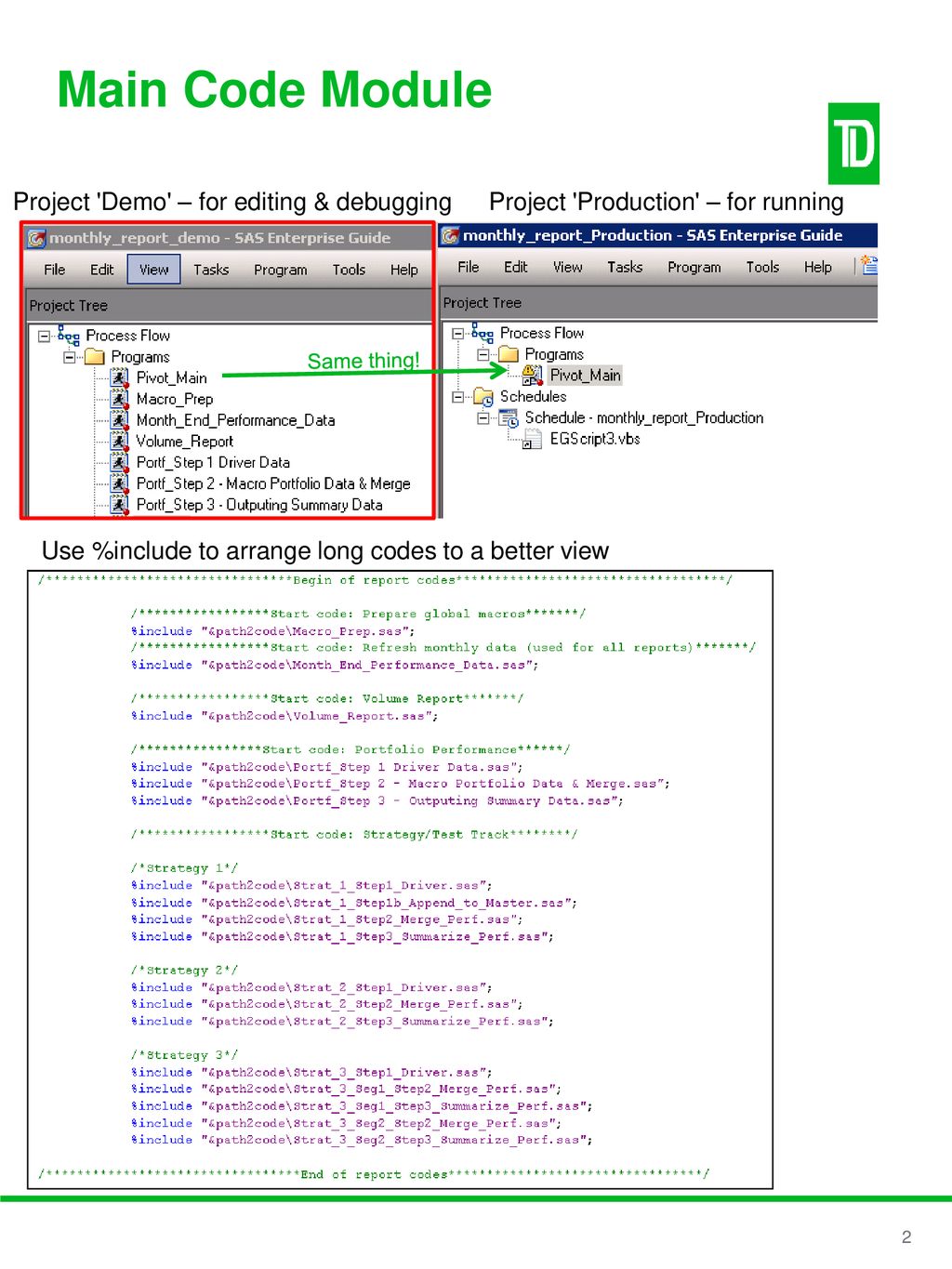Click Programs folder icon in Production tree

509,354
